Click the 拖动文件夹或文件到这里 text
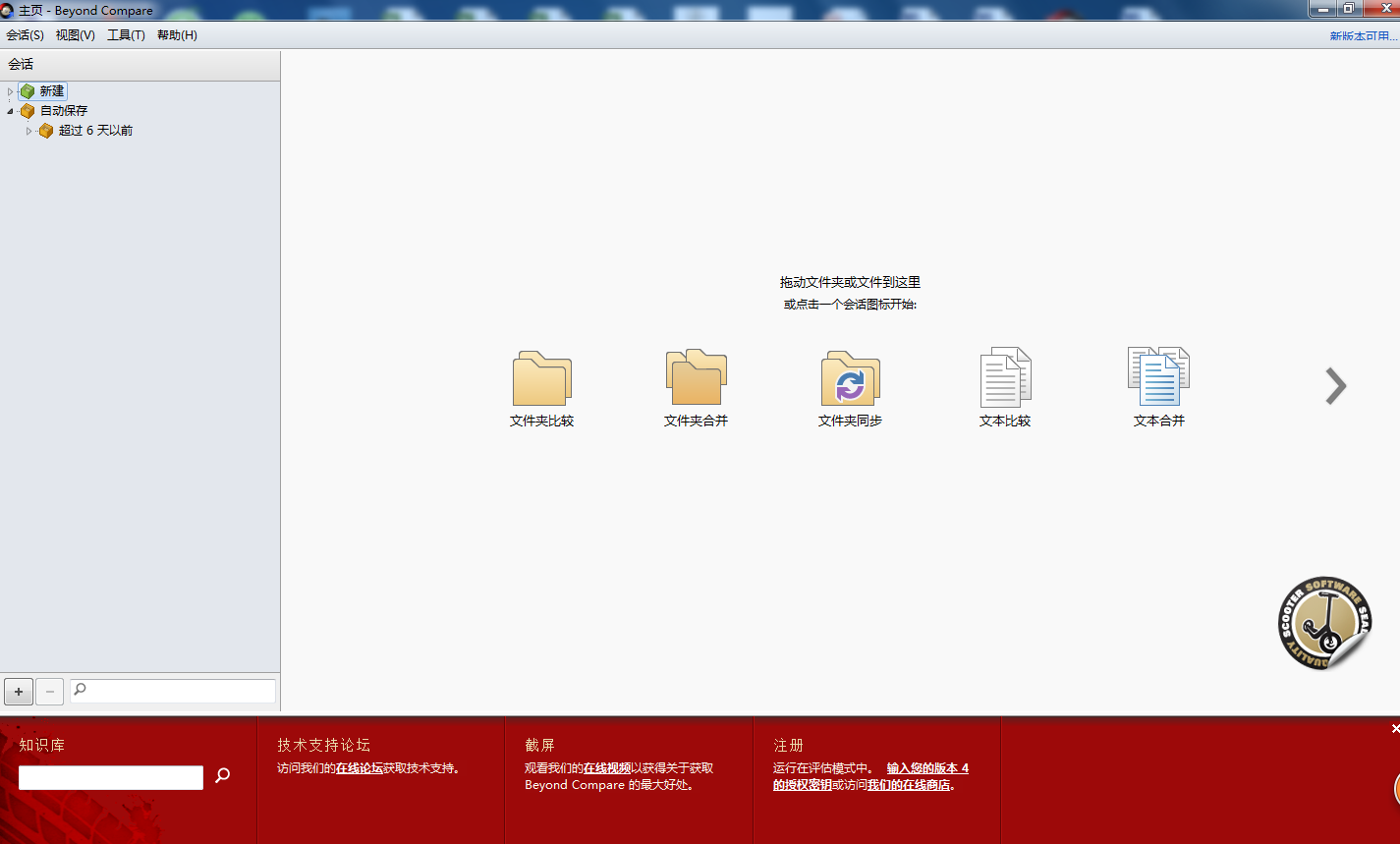Viewport: 1400px width, 844px height. point(851,282)
